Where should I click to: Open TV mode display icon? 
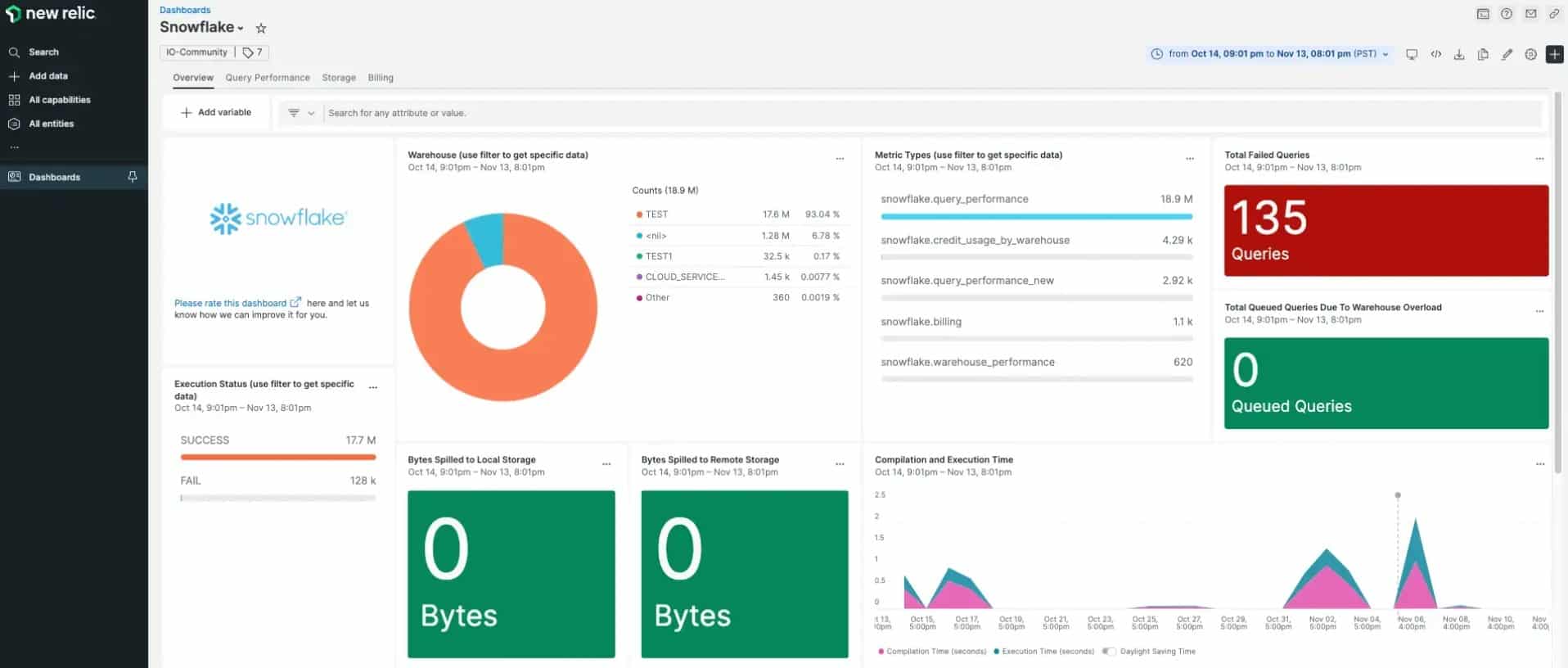point(1412,54)
